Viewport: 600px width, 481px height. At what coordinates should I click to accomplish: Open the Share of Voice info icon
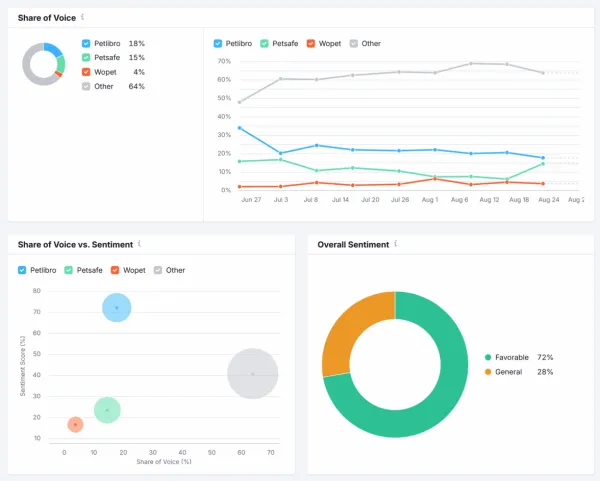click(x=82, y=17)
